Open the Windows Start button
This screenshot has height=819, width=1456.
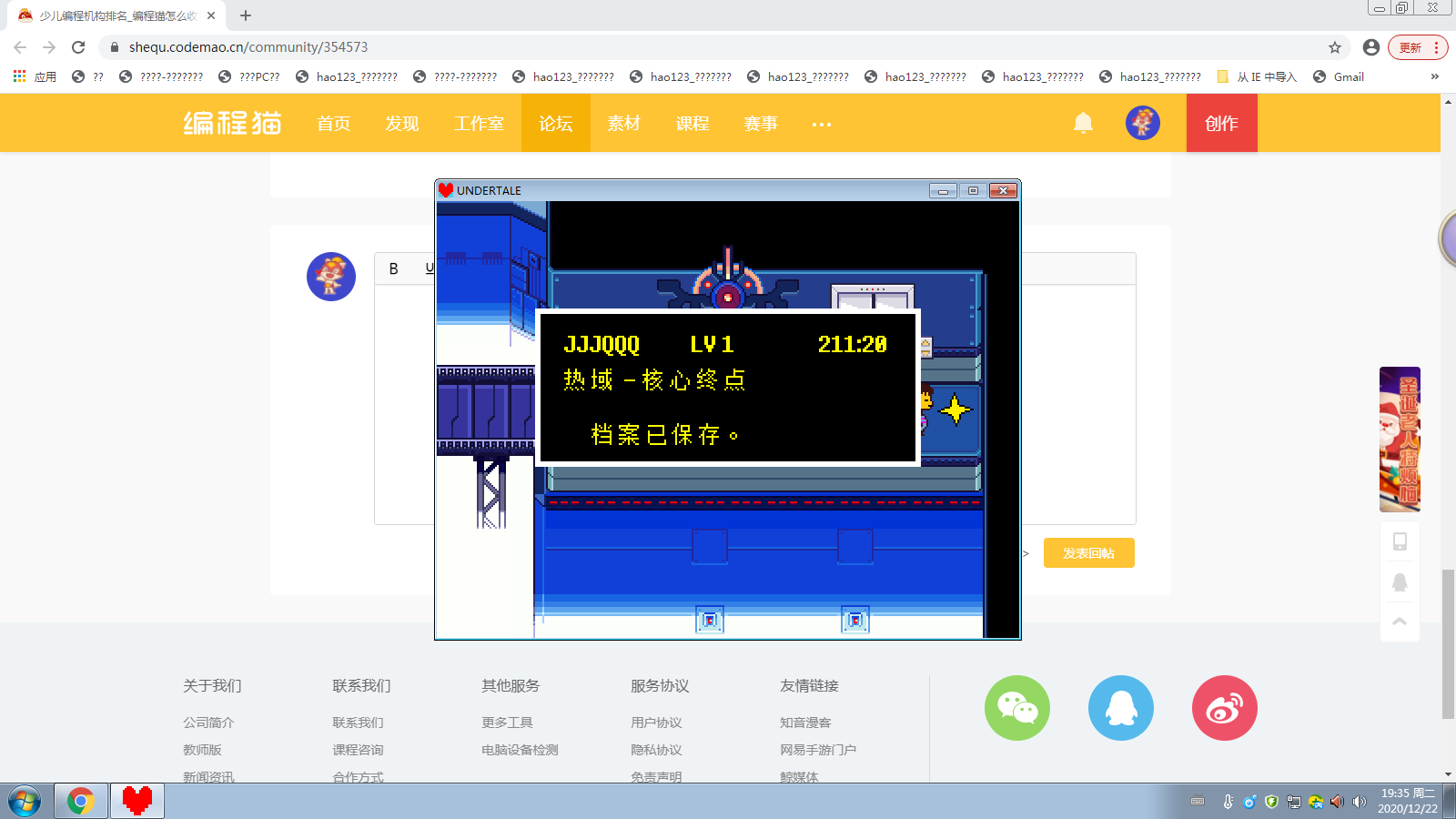[25, 802]
